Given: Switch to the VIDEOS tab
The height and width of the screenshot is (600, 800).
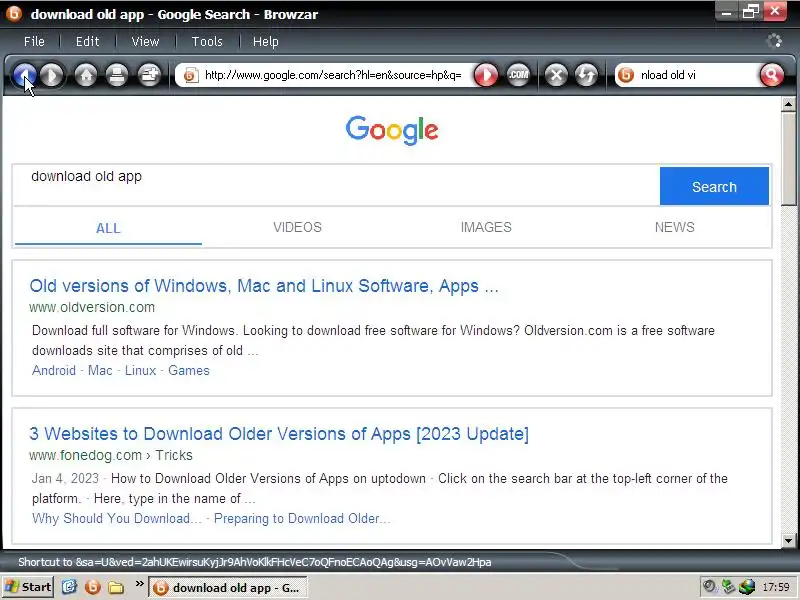Looking at the screenshot, I should pos(297,227).
